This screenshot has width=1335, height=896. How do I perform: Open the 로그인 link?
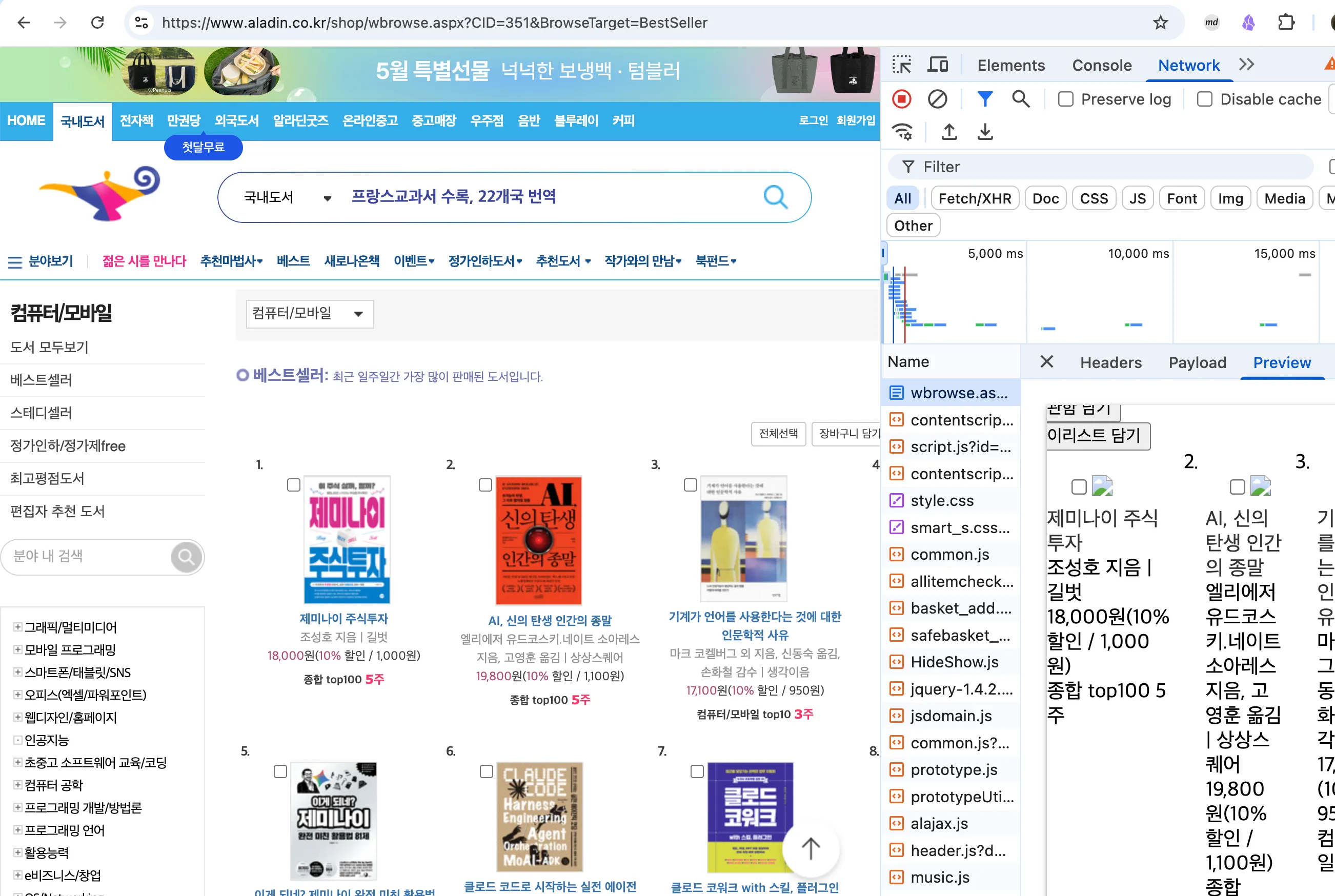(x=813, y=120)
